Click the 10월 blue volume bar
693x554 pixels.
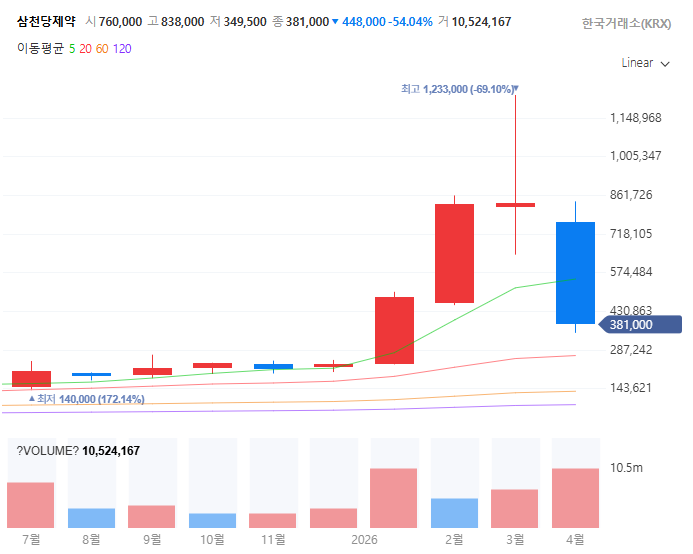tap(213, 521)
